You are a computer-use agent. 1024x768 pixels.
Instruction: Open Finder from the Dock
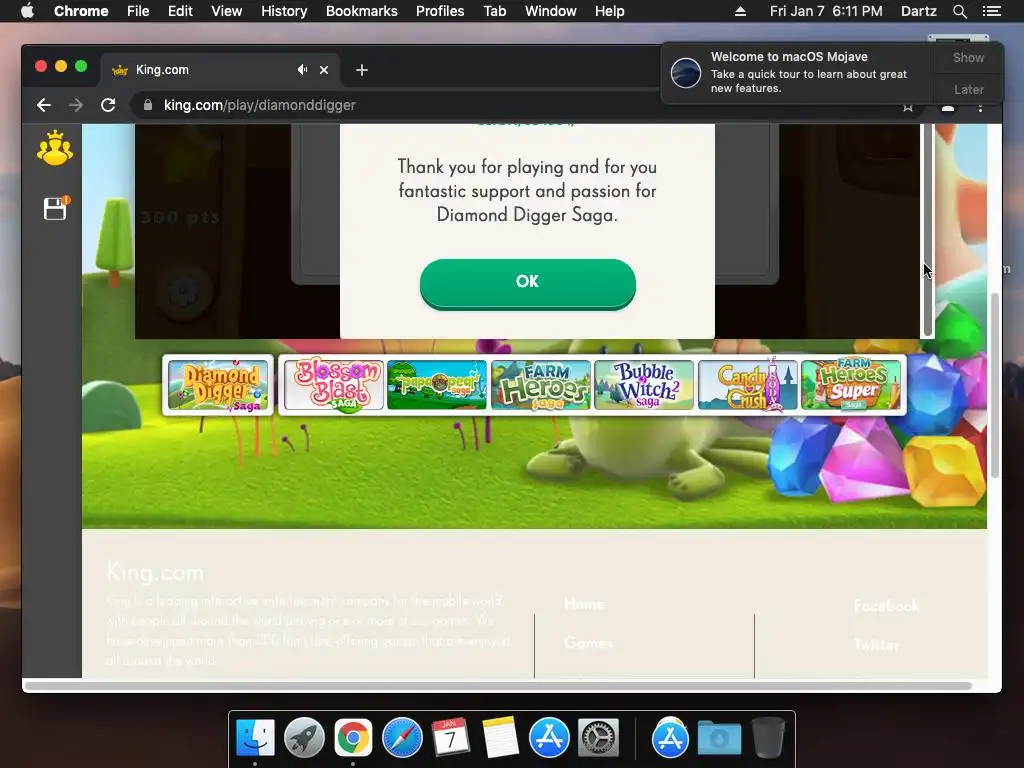coord(255,738)
